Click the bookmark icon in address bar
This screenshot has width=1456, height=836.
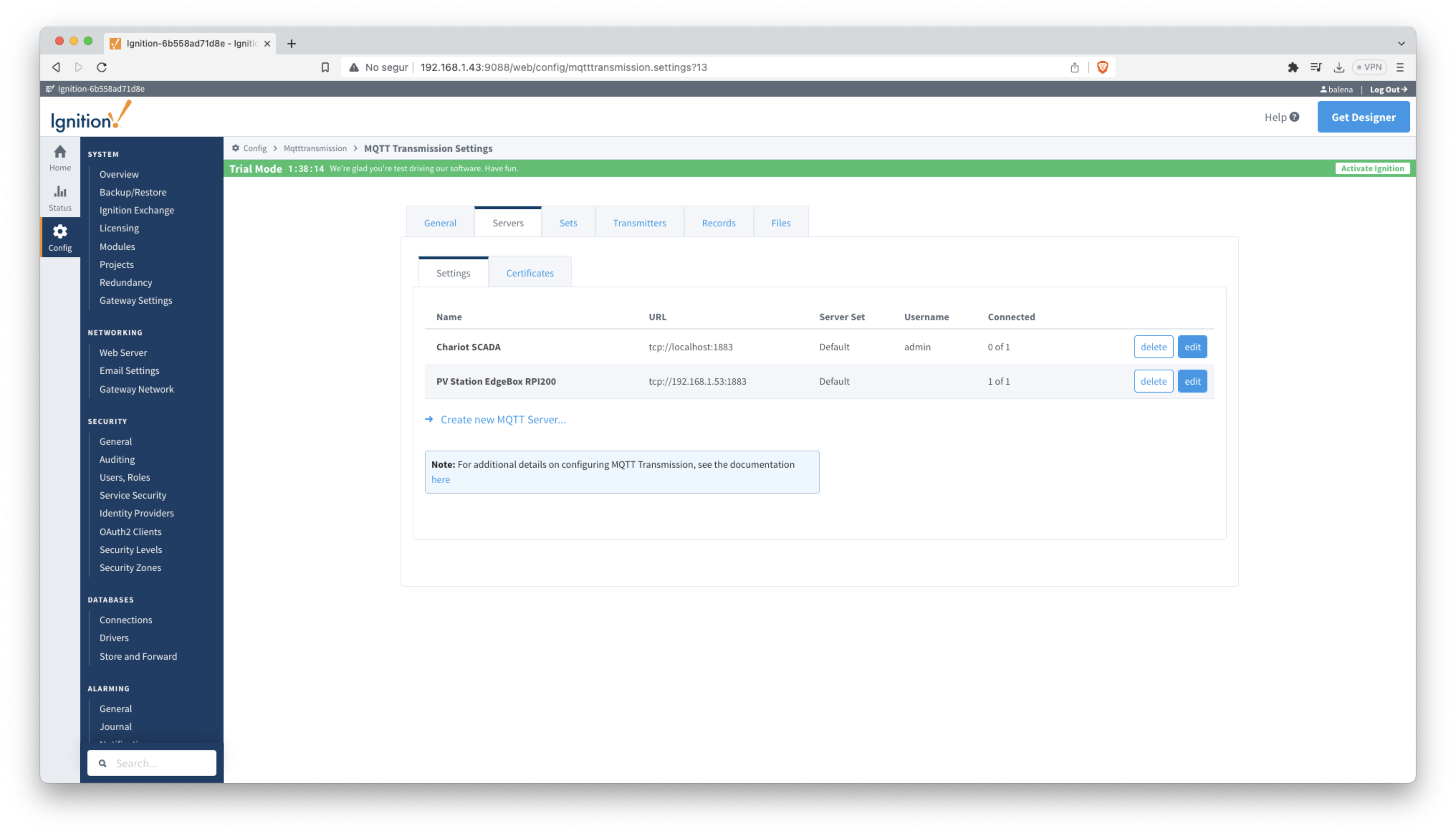(325, 67)
